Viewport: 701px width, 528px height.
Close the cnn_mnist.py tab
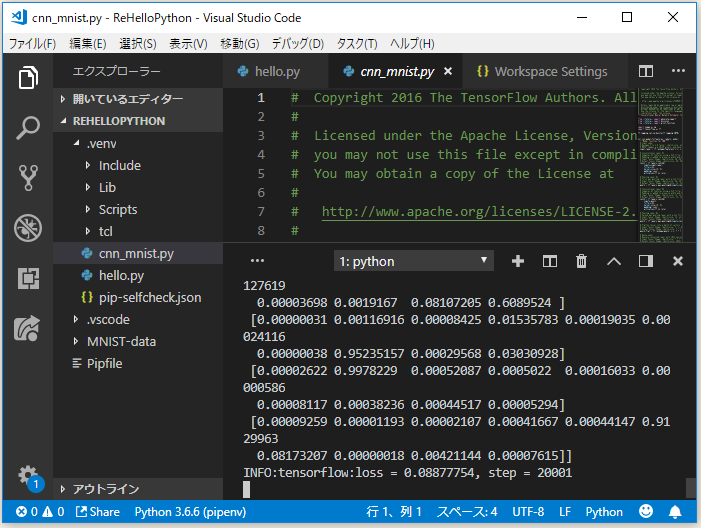[x=448, y=72]
